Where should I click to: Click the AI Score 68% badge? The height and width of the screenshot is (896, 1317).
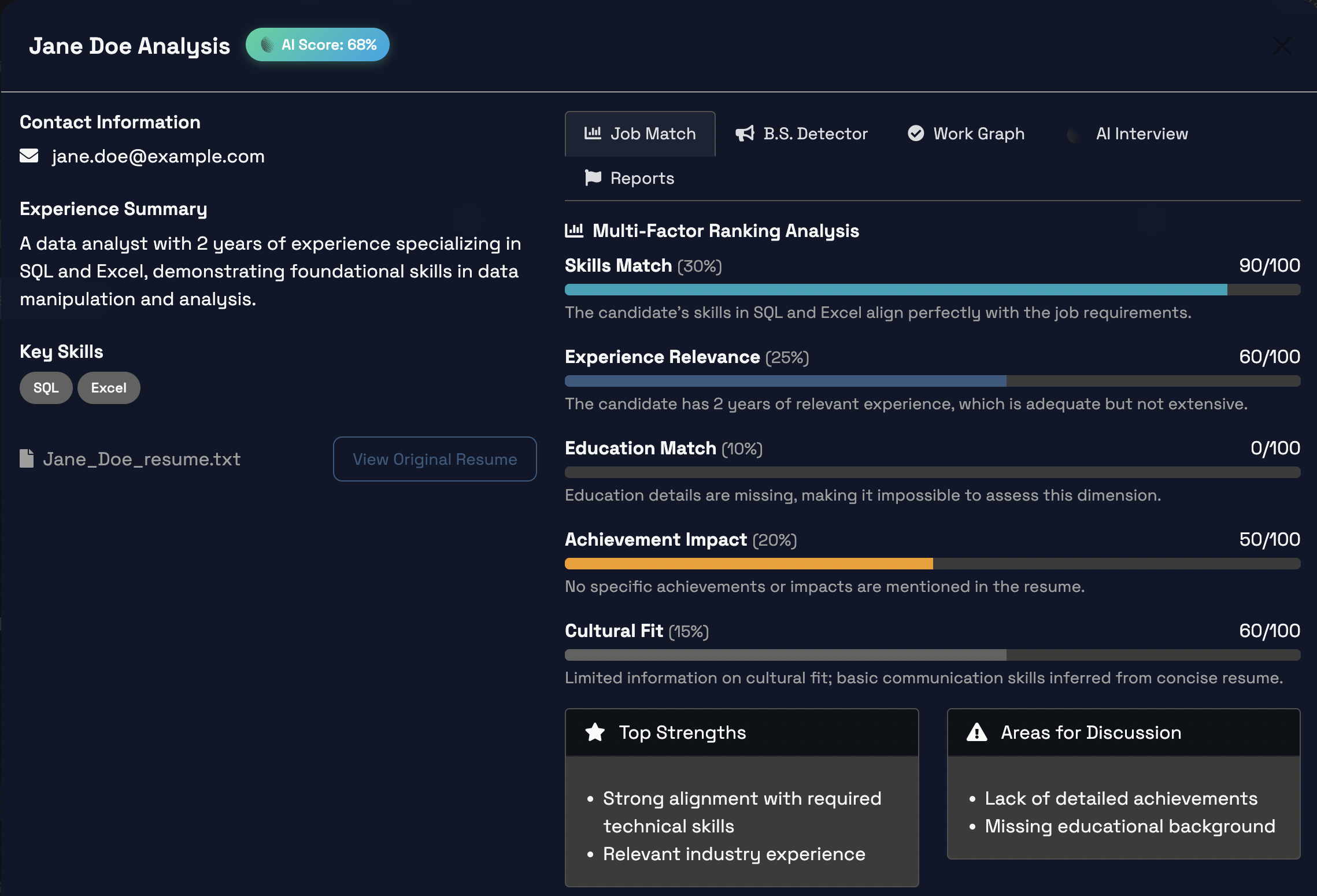click(x=317, y=45)
